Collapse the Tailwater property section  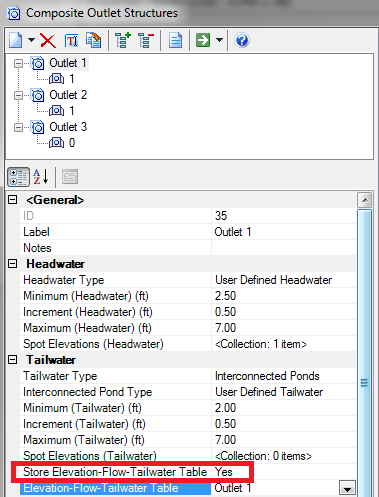(x=13, y=360)
